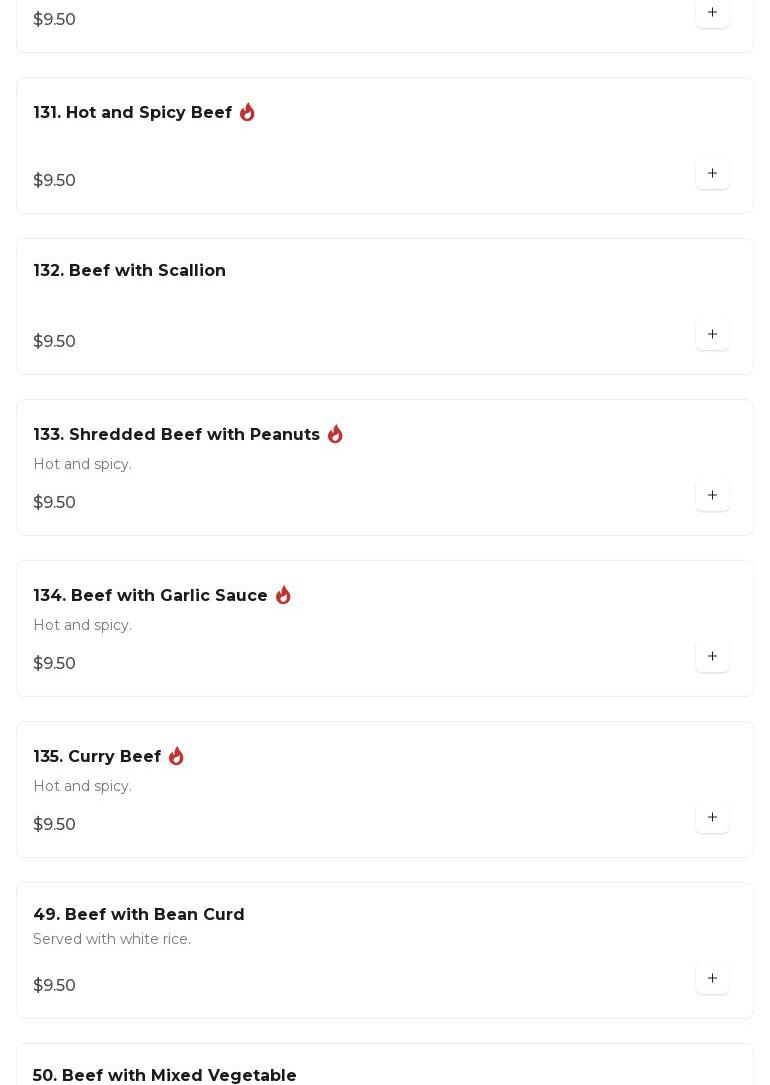Add Curry Beef to the order

(x=712, y=818)
